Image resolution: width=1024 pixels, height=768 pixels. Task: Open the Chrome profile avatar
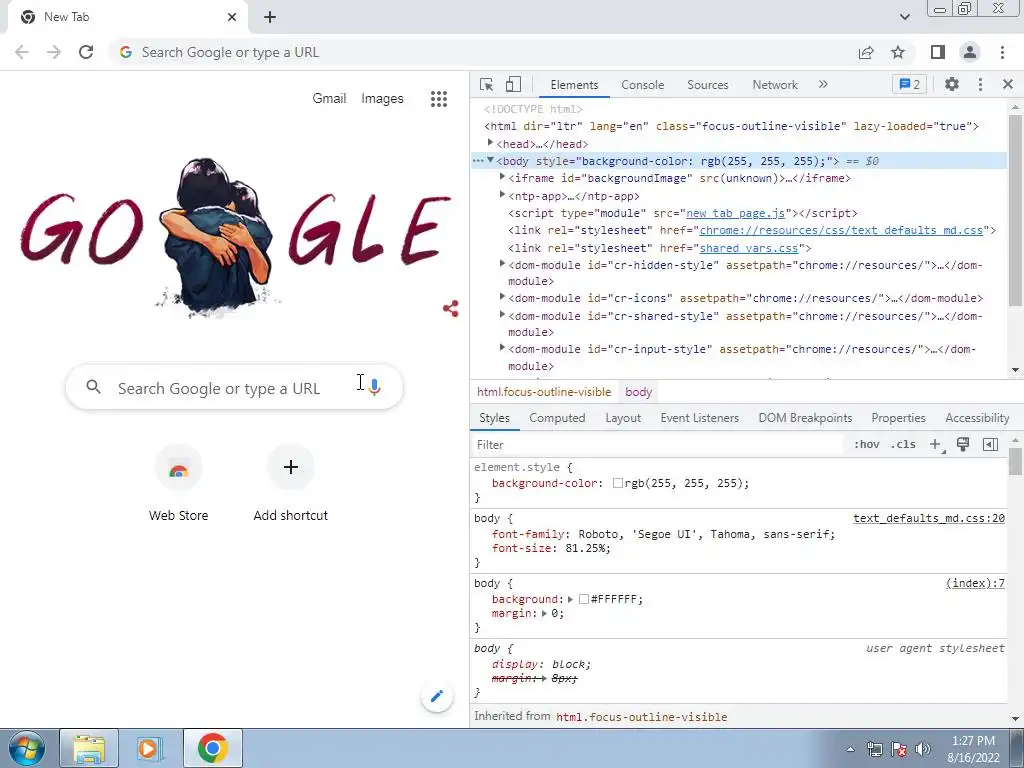pos(970,52)
